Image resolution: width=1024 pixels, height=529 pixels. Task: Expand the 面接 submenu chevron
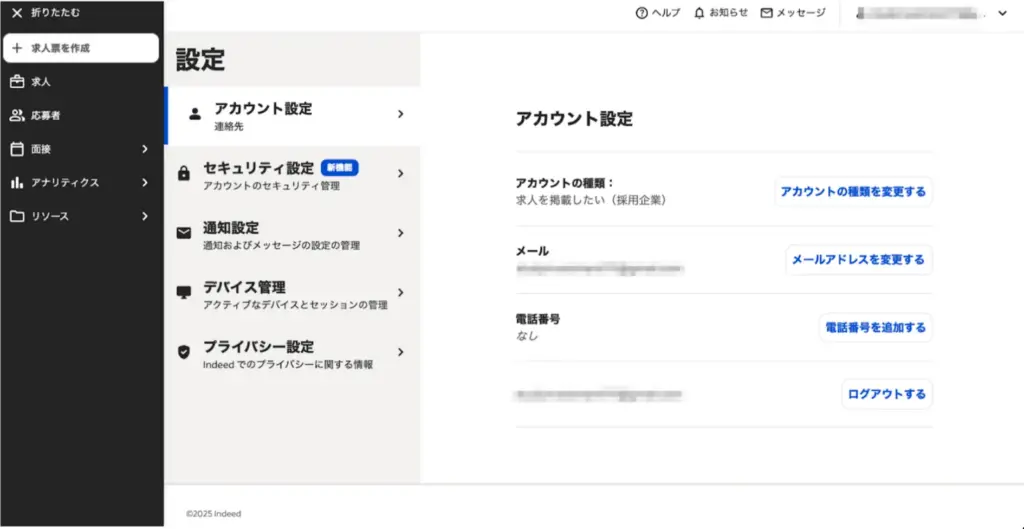click(x=145, y=149)
